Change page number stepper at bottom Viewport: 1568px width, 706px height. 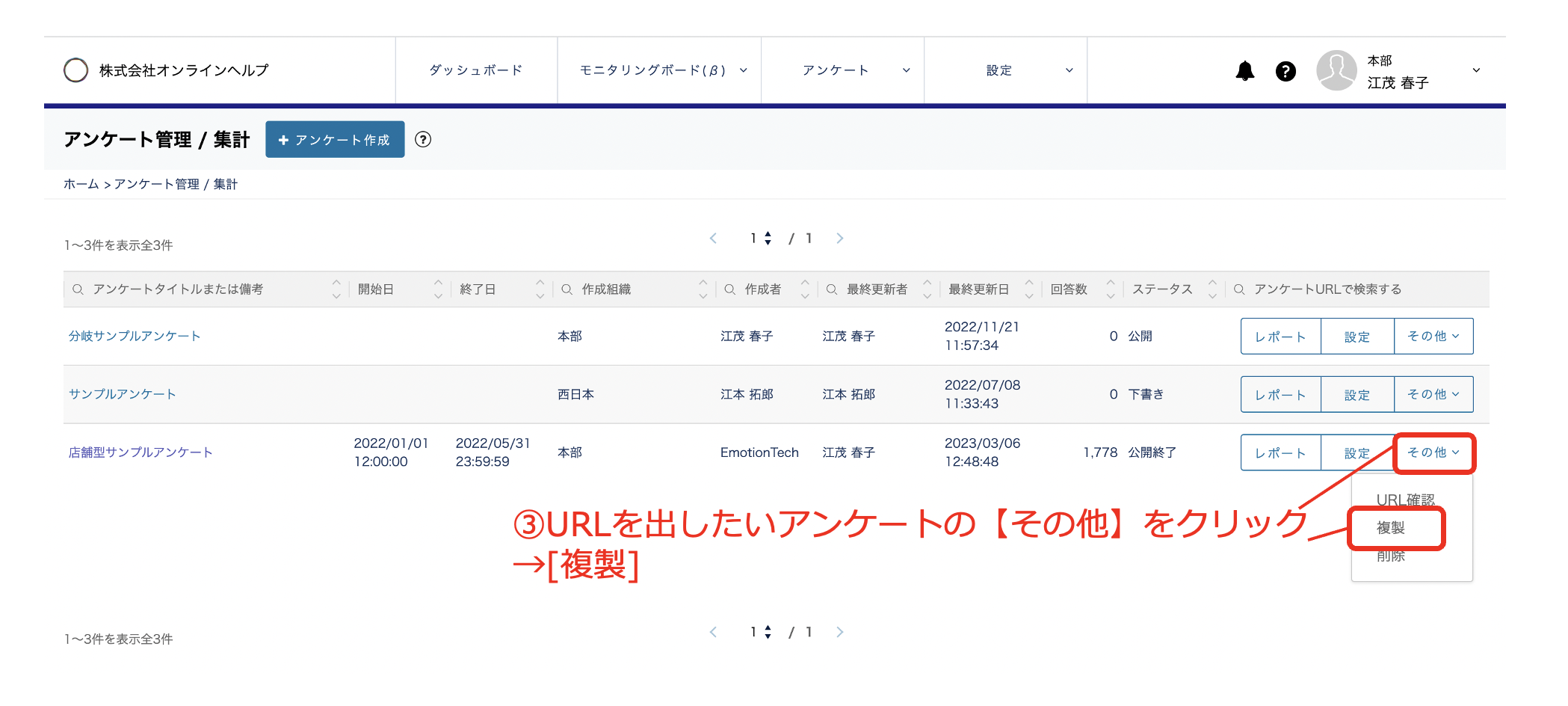tap(768, 632)
